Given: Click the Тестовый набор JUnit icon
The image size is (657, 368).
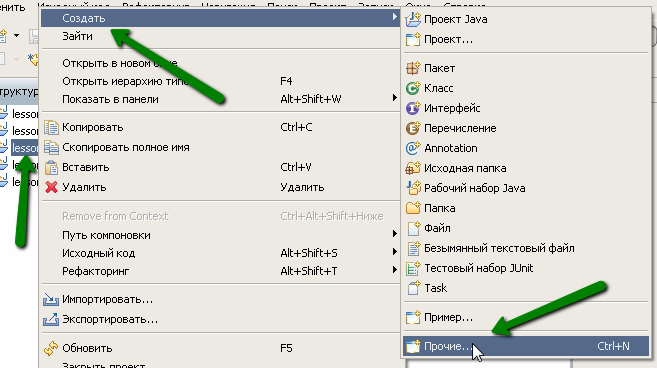Looking at the screenshot, I should [x=413, y=268].
